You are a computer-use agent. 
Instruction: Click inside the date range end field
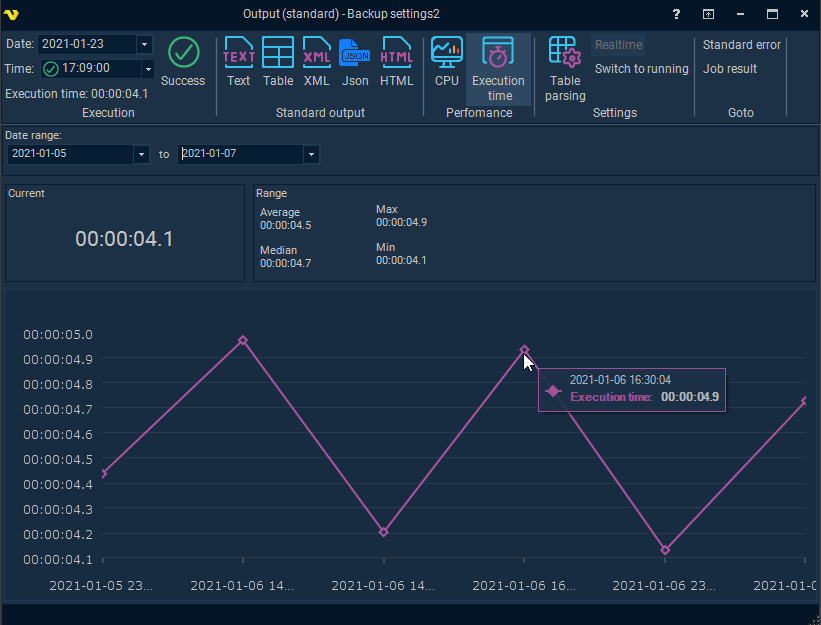pos(240,154)
